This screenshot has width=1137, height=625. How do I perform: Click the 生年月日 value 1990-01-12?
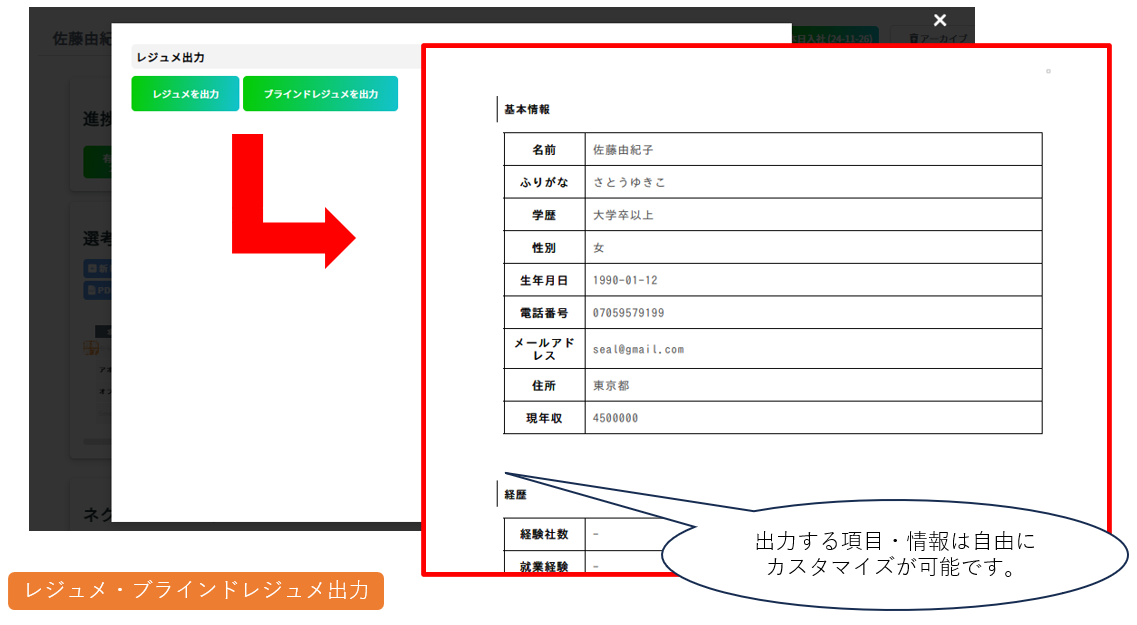pos(625,280)
